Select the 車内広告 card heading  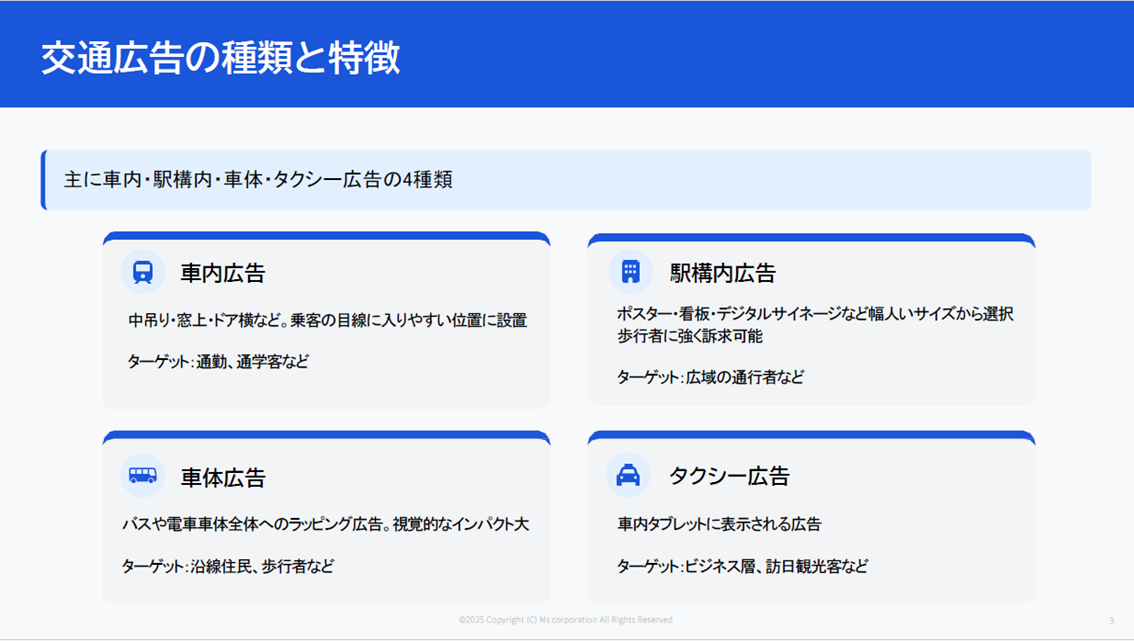(222, 273)
